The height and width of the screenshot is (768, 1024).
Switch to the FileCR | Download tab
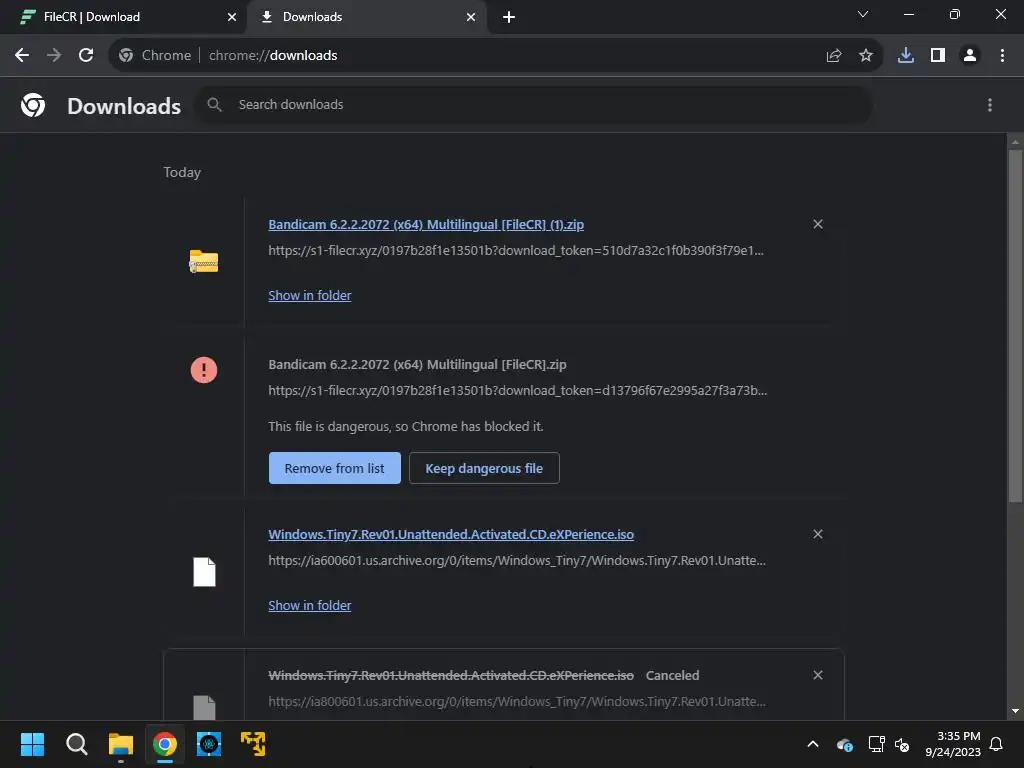123,17
